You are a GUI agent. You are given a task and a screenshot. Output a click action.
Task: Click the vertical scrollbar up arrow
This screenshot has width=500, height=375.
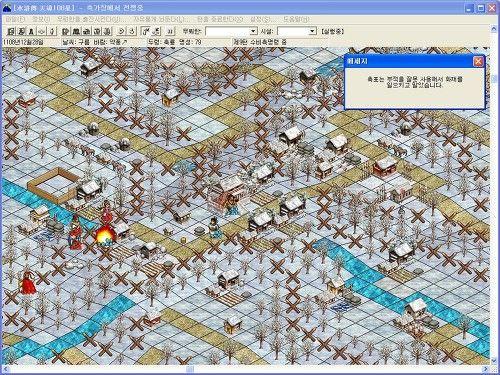click(x=494, y=29)
